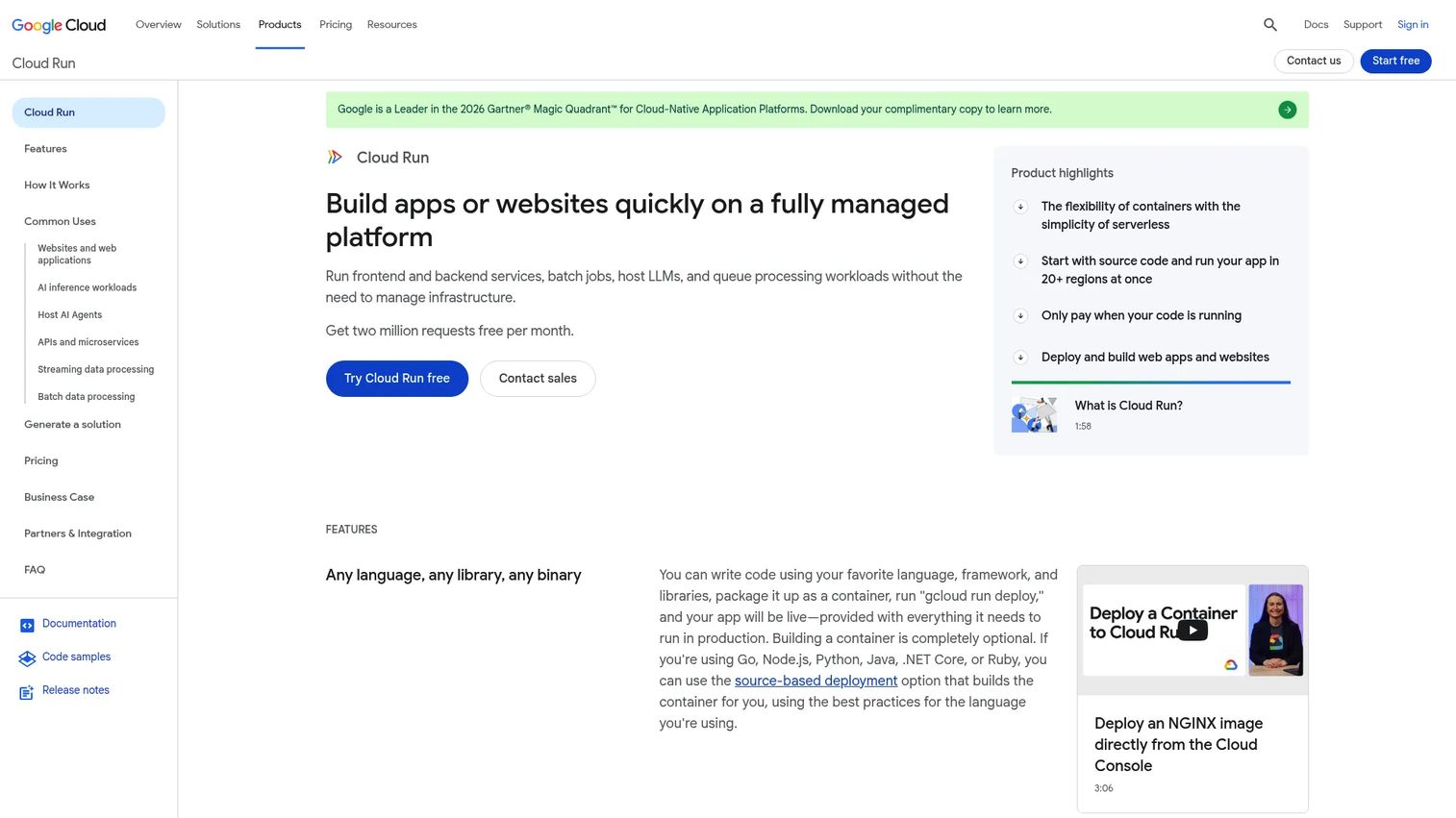Screen dimensions: 1456x818
Task: Click the Contact sales button
Action: (x=538, y=379)
